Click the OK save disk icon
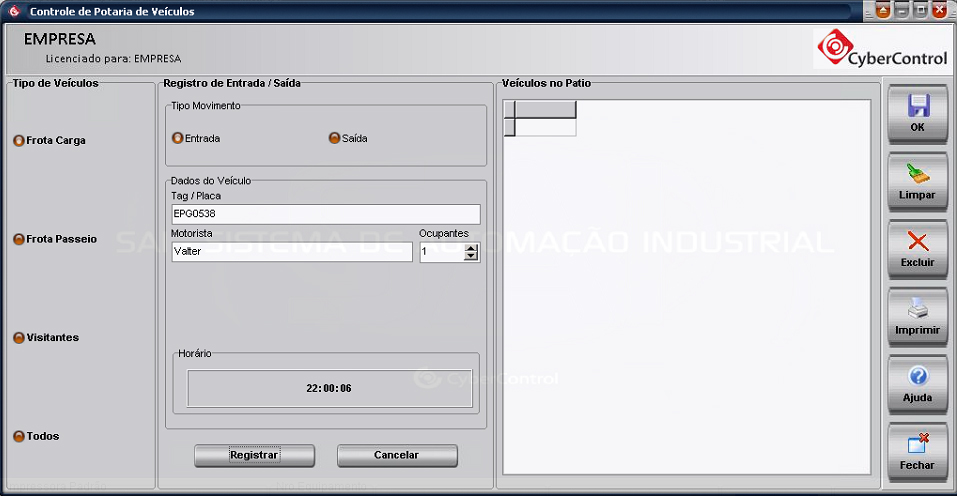Viewport: 957px width, 496px height. pos(917,106)
